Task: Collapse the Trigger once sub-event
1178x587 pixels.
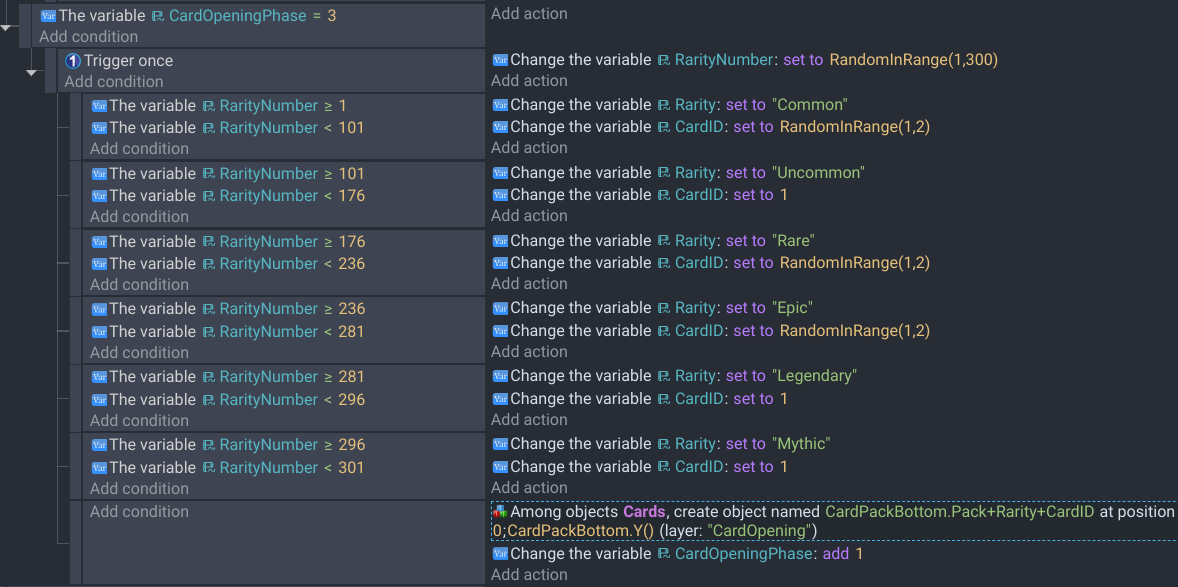Action: tap(32, 73)
